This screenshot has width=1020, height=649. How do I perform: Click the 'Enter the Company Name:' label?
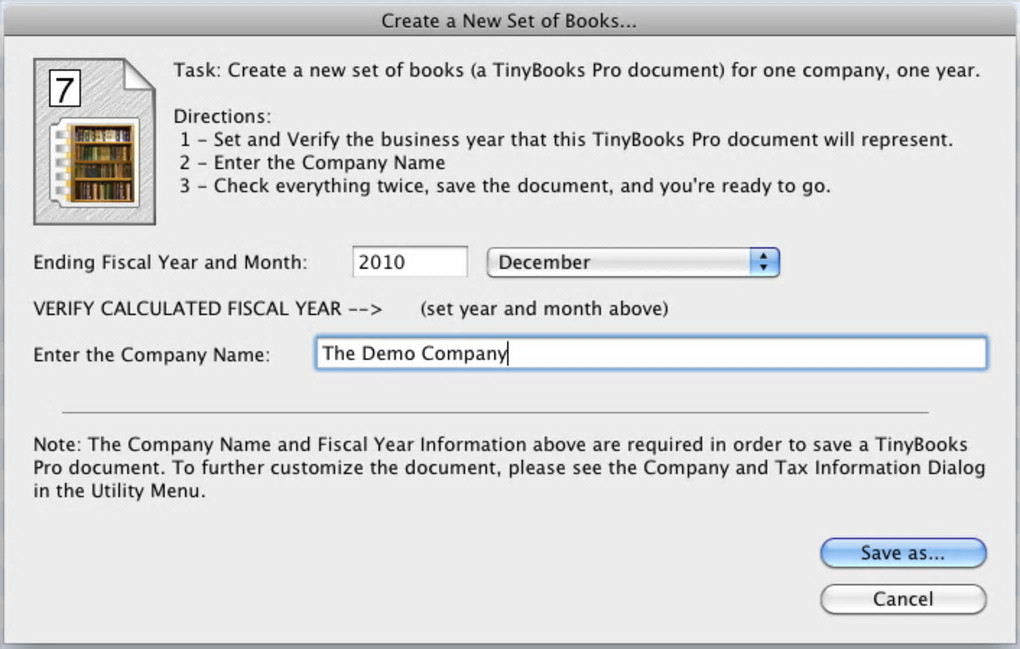[152, 355]
